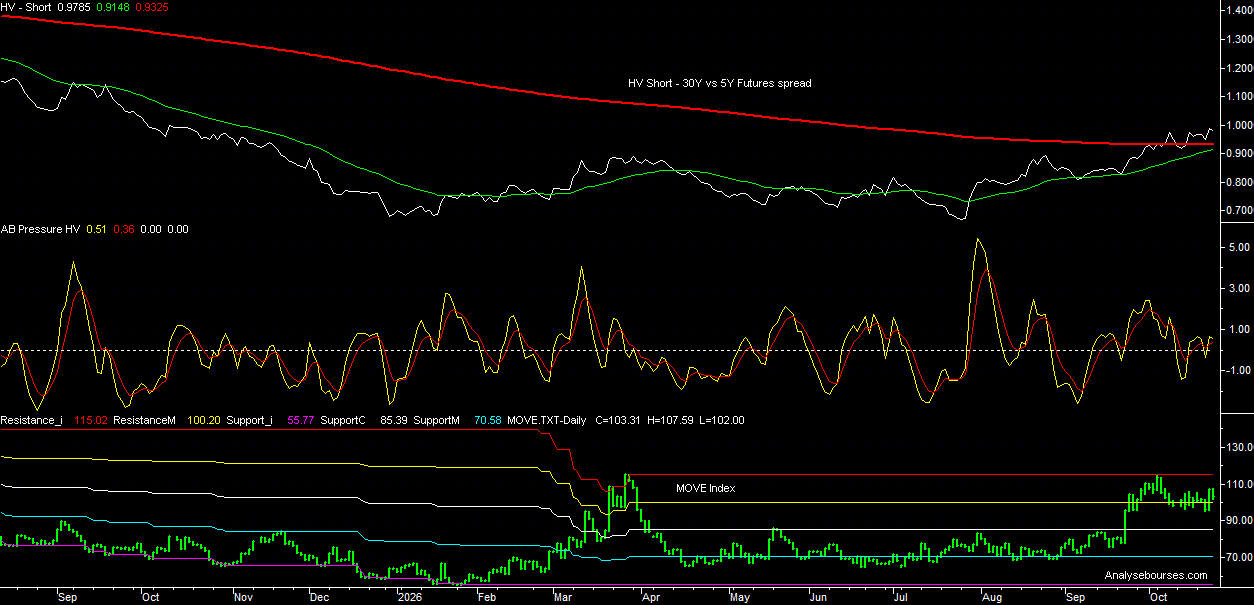The image size is (1254, 605).
Task: Click the ResistanceM legend label
Action: (x=143, y=420)
